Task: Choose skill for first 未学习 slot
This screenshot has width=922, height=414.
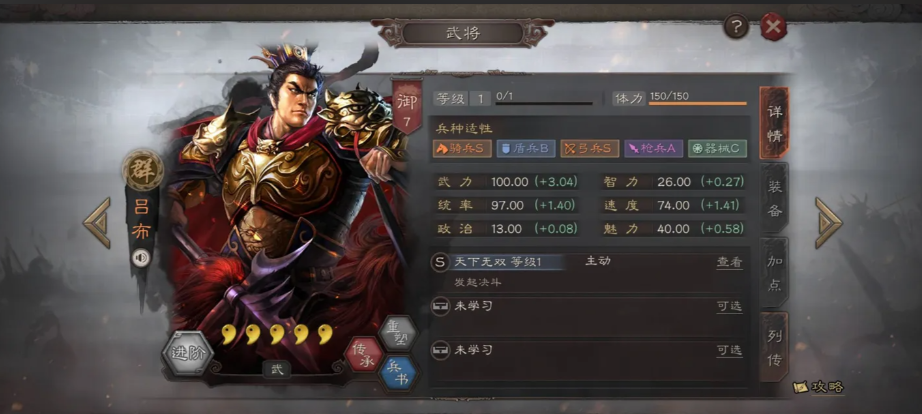Action: 729,306
